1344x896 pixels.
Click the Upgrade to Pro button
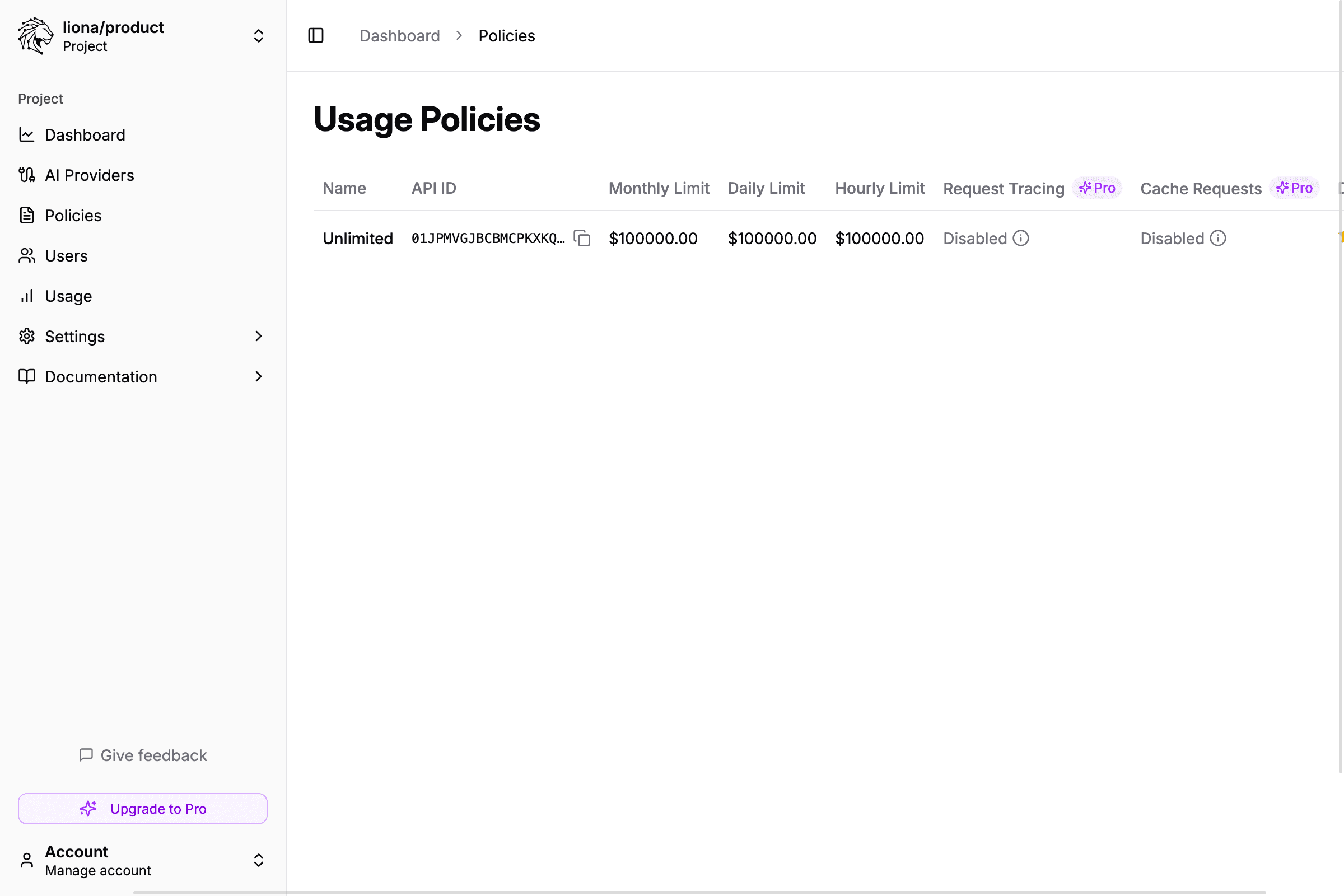142,808
